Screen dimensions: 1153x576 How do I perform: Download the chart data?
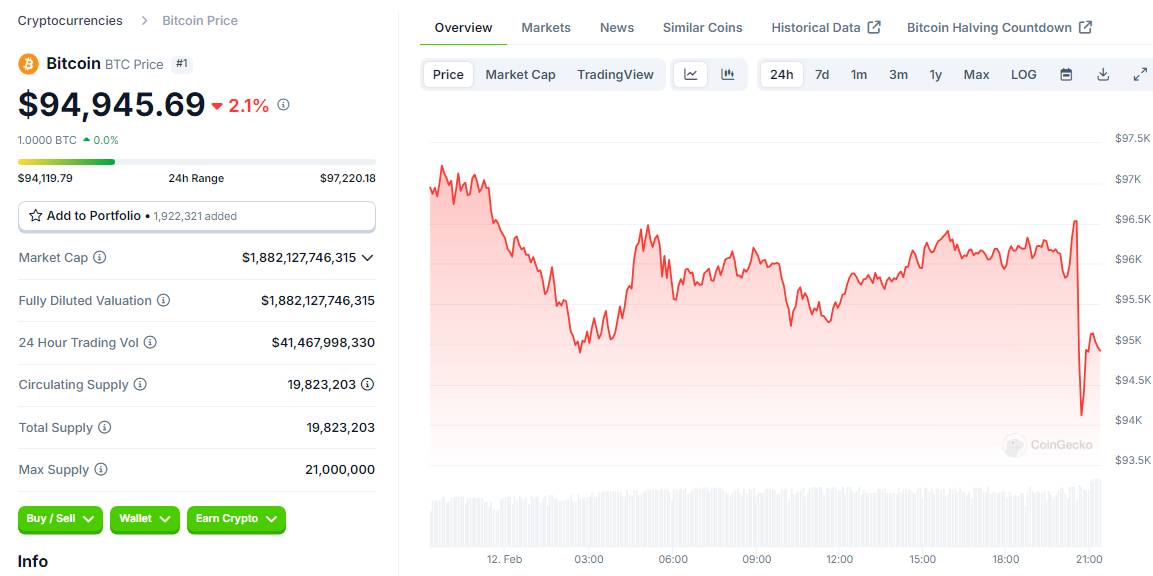click(1103, 74)
